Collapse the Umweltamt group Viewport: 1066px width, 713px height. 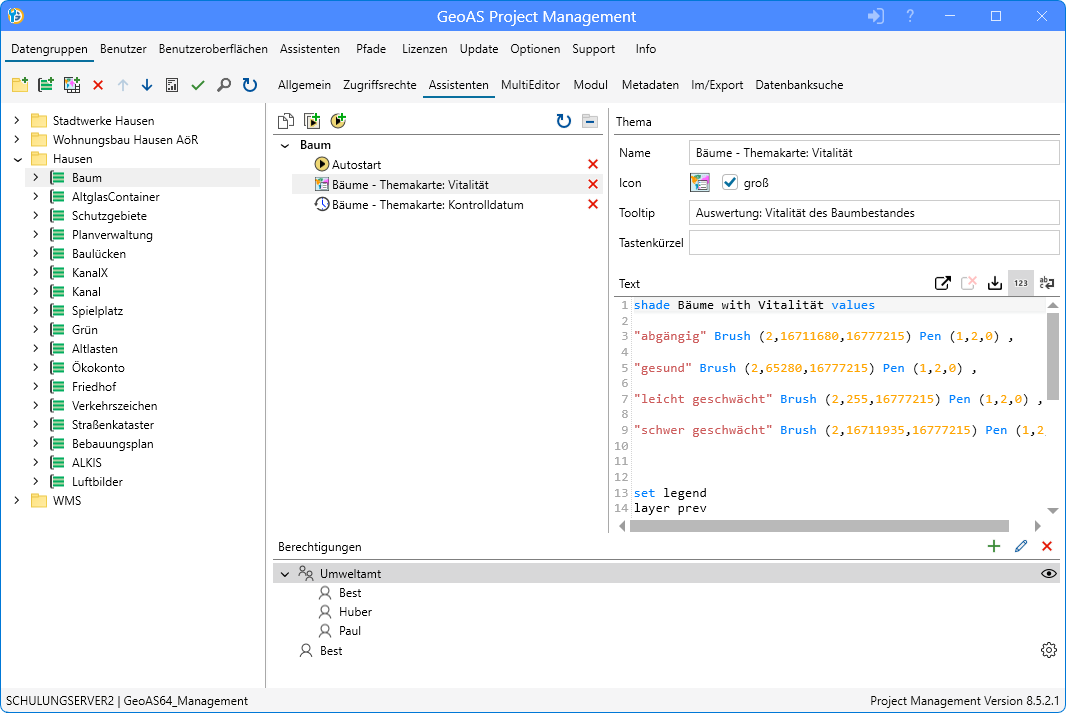[285, 574]
